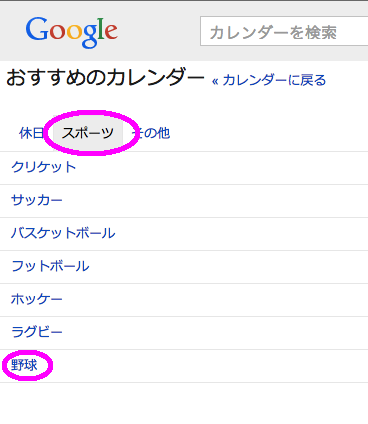Click the « arrow before カレンダーに戻る

pos(215,81)
